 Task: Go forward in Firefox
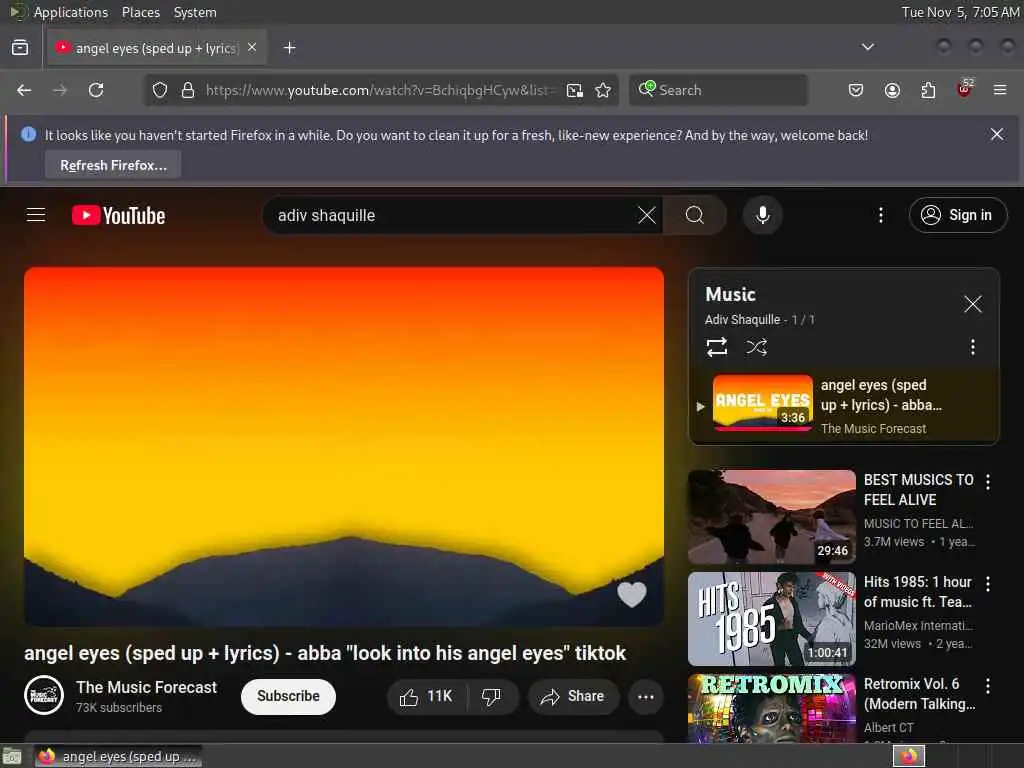pos(60,90)
